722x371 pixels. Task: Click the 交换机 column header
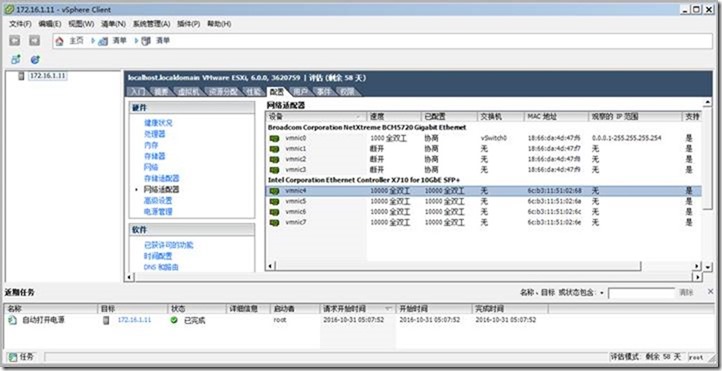pos(501,117)
